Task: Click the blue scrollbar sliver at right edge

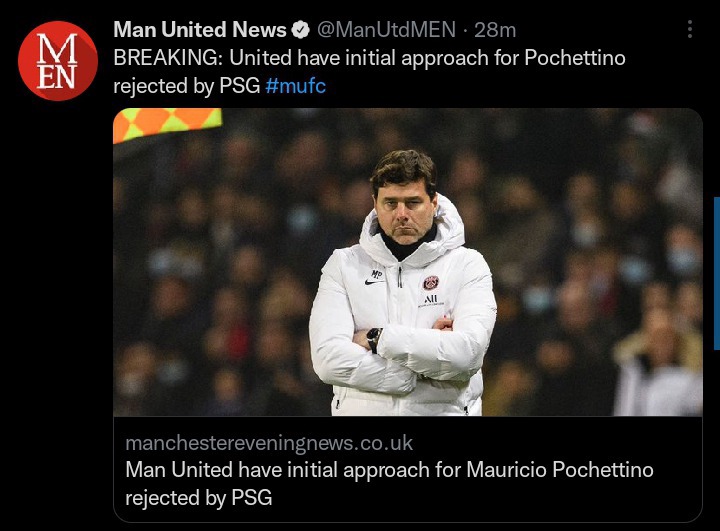Action: coord(717,273)
